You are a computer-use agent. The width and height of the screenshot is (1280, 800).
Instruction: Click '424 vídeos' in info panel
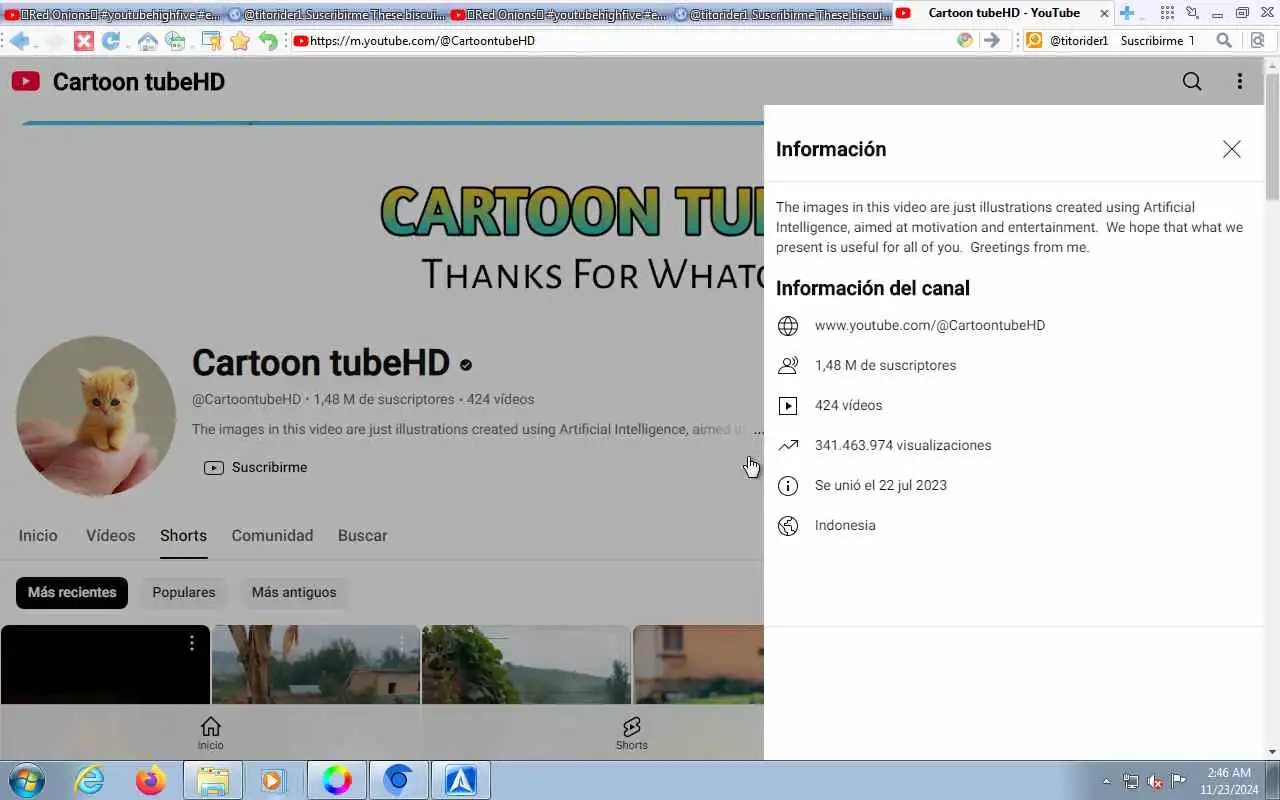pyautogui.click(x=848, y=406)
